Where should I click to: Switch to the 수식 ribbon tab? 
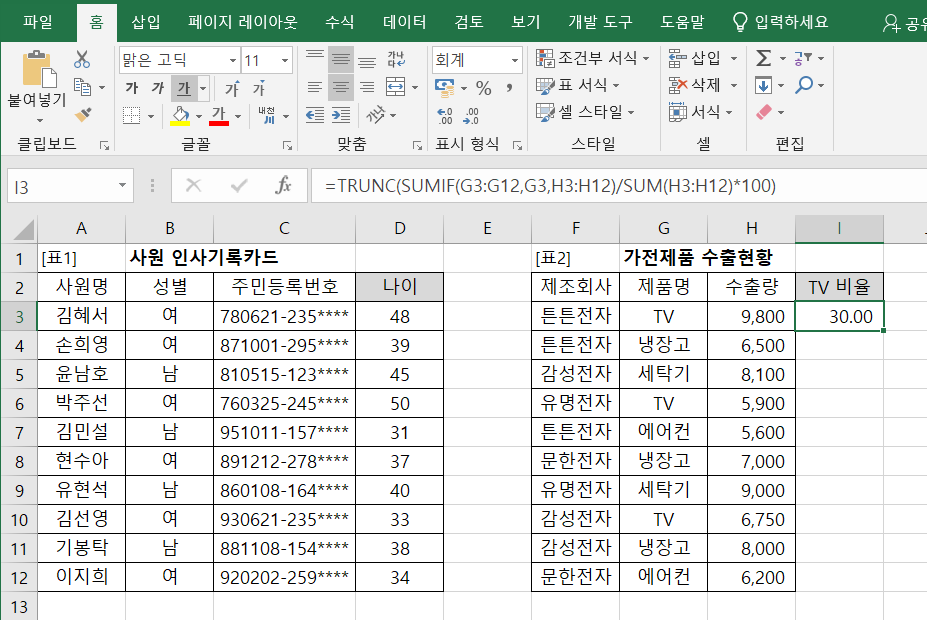click(x=339, y=21)
